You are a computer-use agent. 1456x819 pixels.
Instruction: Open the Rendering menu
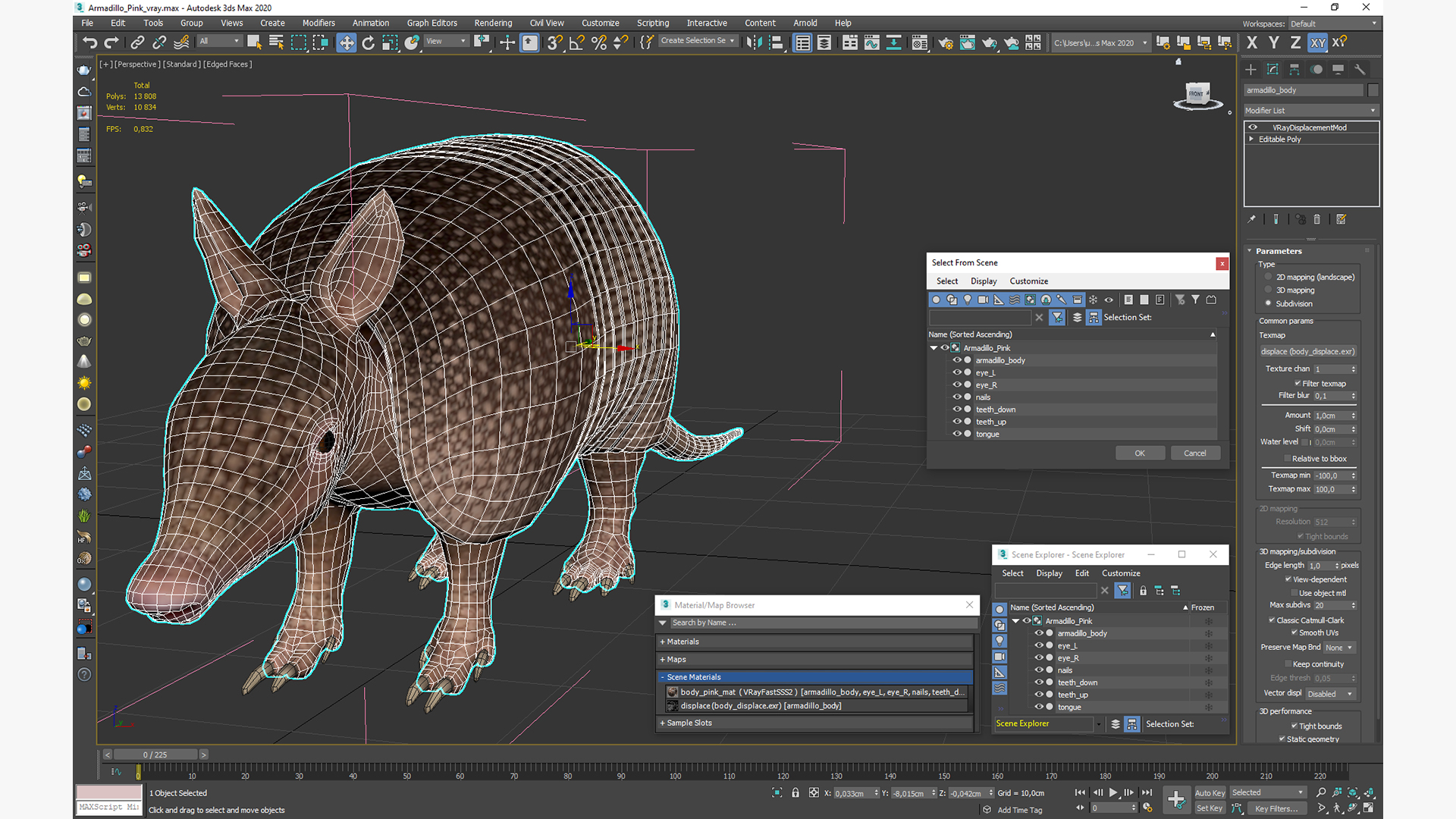pos(492,23)
